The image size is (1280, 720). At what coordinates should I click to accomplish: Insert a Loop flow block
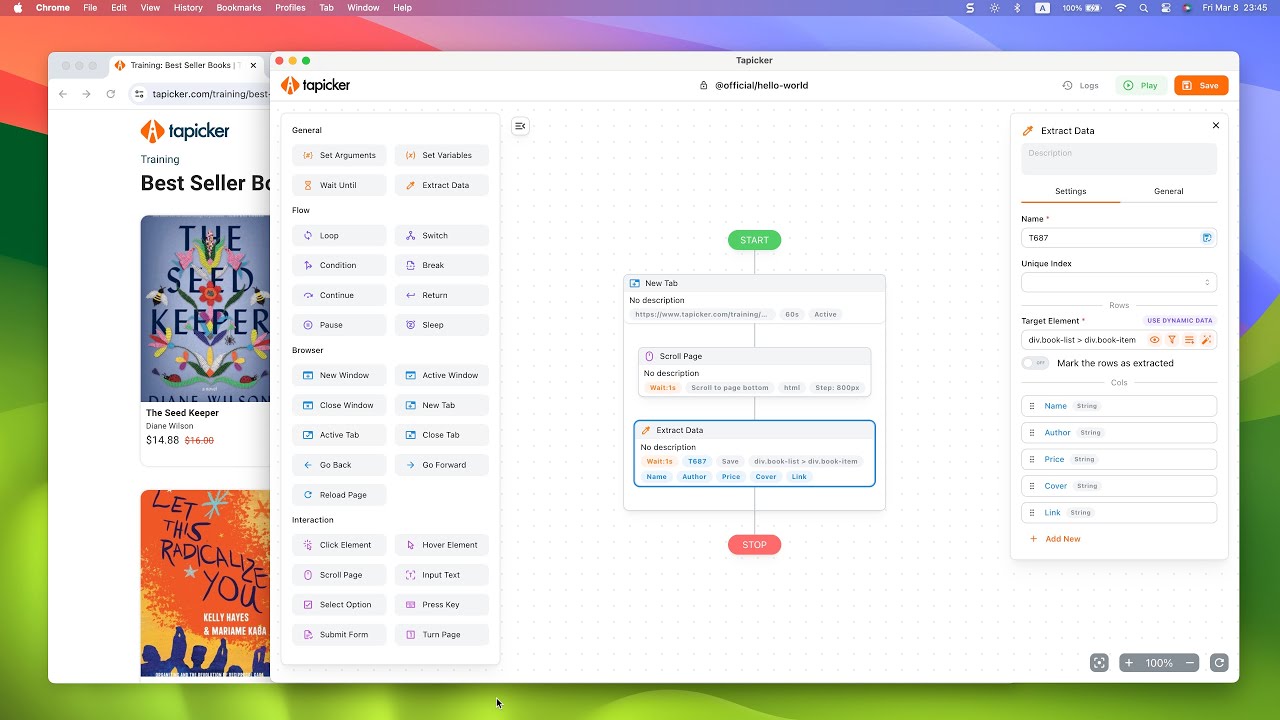(x=339, y=236)
